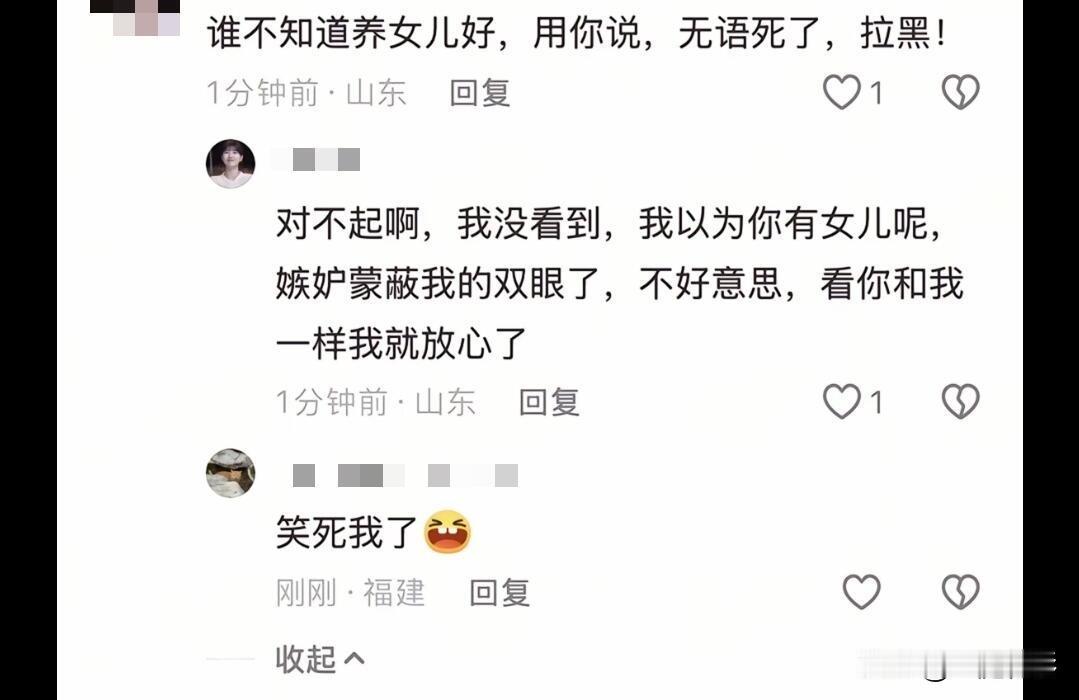
Task: Open the blurred avatar of the top commenter
Action: 135,18
